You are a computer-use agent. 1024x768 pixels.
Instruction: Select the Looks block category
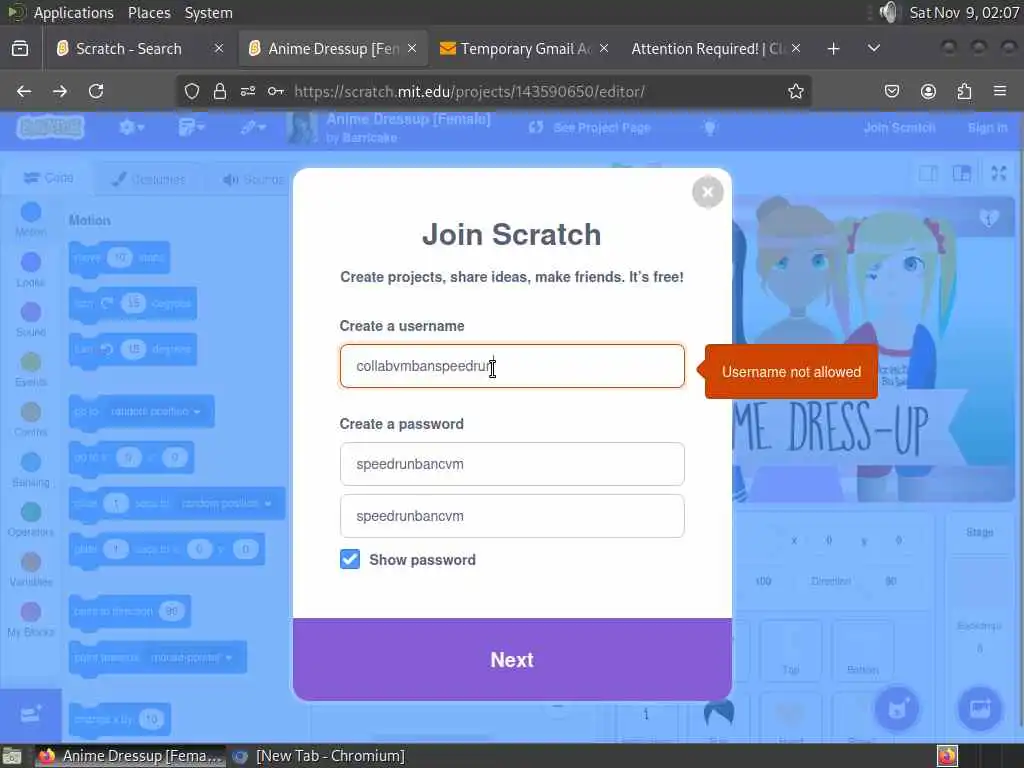(30, 270)
